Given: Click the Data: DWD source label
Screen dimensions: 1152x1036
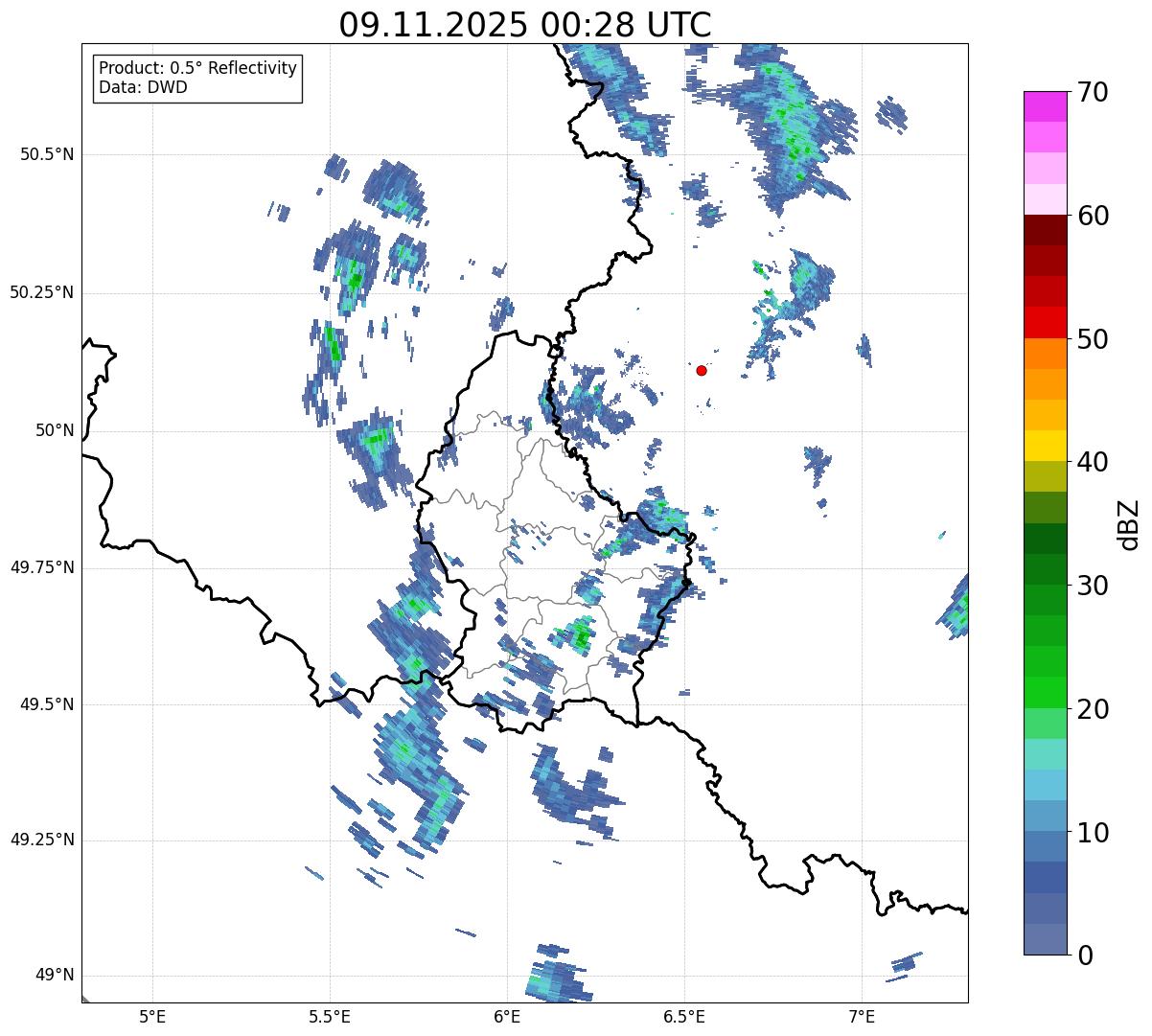Looking at the screenshot, I should pos(143,87).
